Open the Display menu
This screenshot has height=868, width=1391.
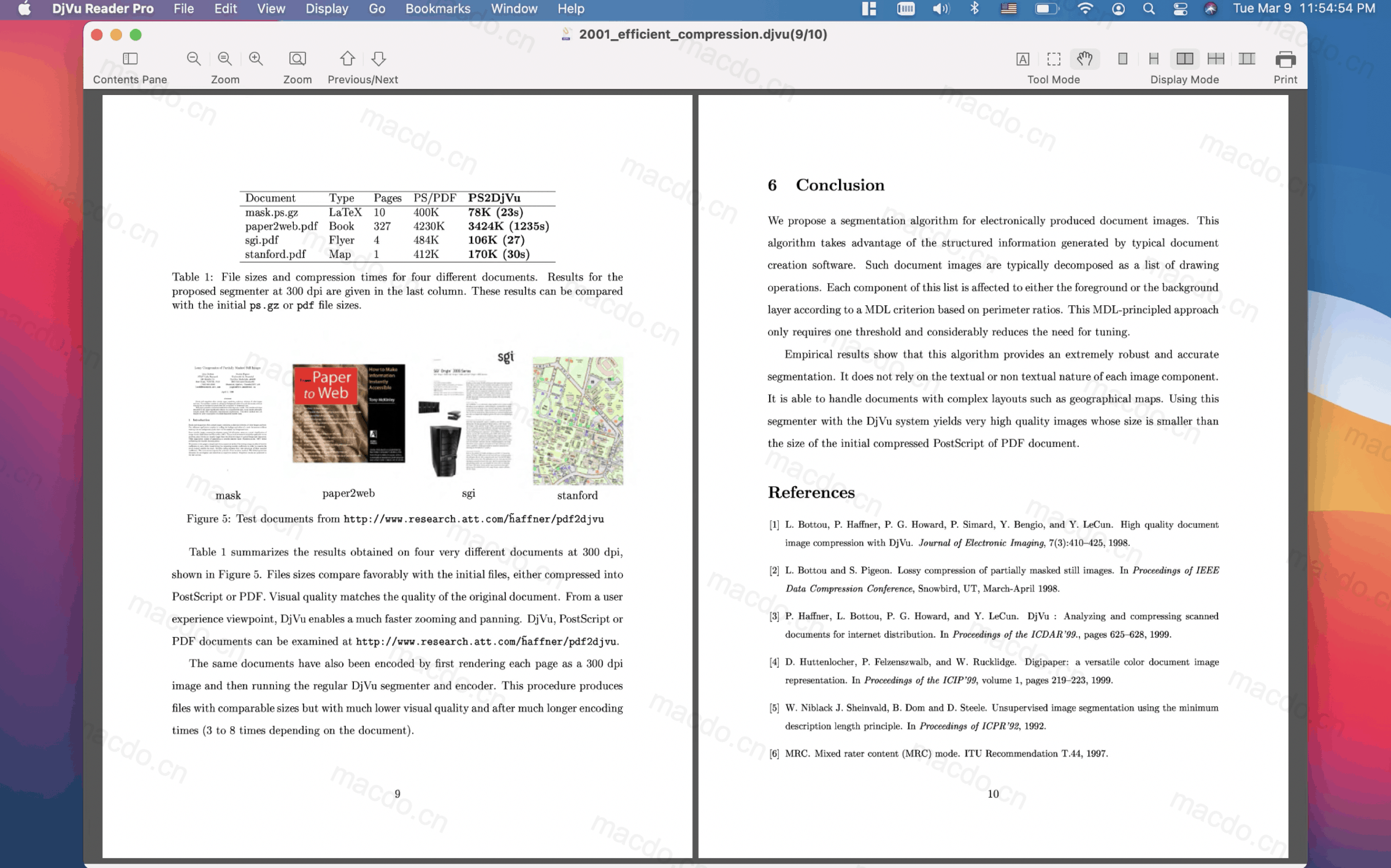327,9
